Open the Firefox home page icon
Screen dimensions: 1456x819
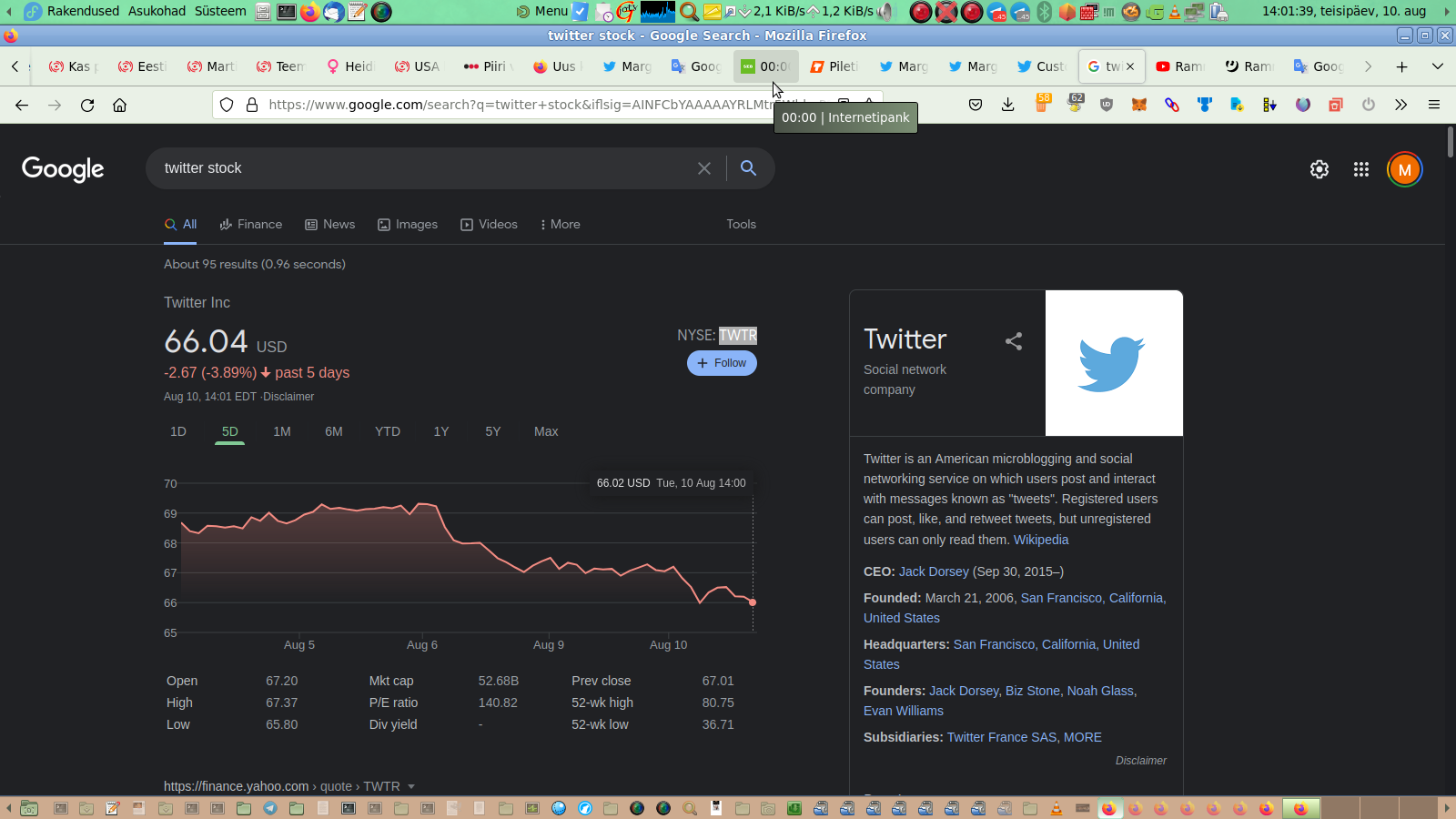[x=119, y=105]
